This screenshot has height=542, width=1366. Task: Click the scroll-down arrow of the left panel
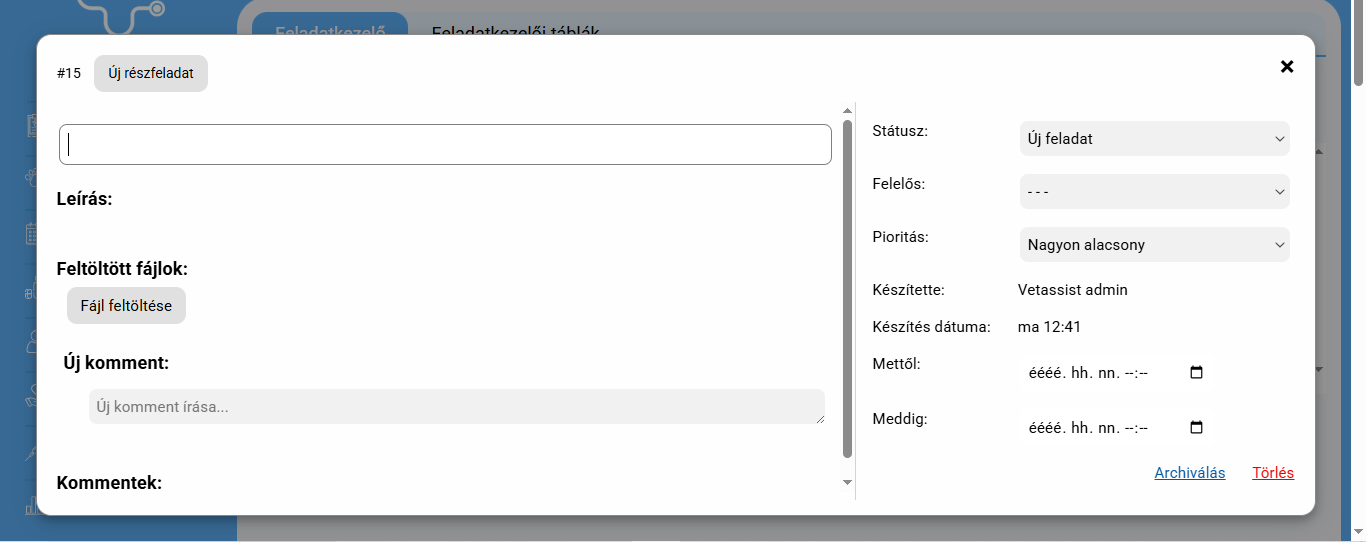(847, 483)
